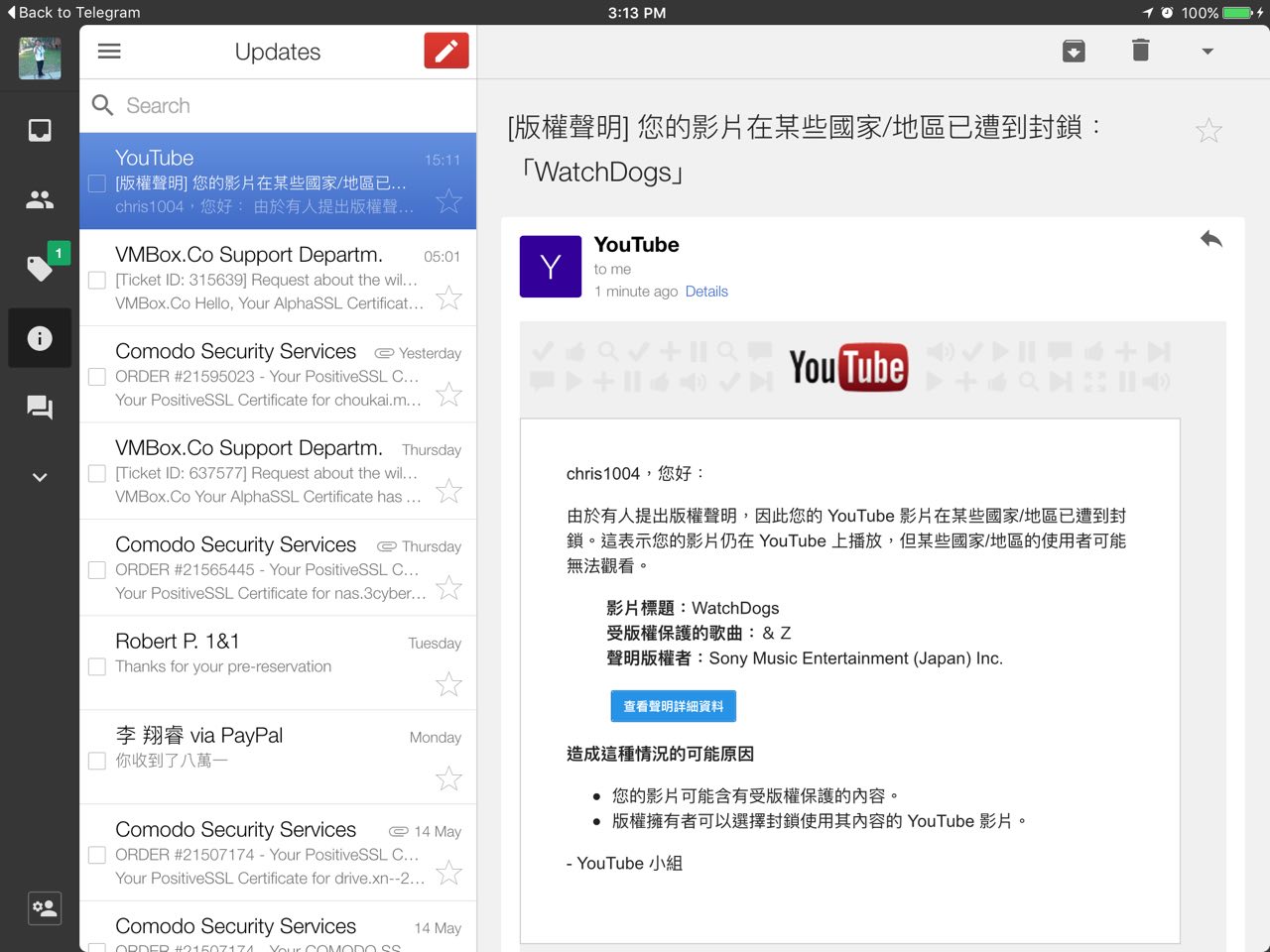Viewport: 1270px width, 952px height.
Task: Open the Inbox icon in sidebar
Action: pyautogui.click(x=40, y=130)
